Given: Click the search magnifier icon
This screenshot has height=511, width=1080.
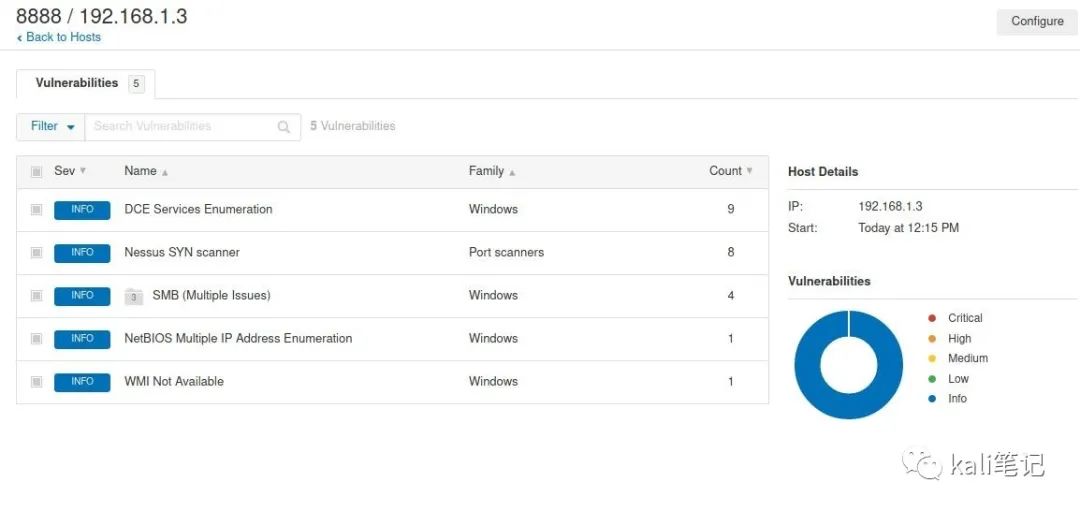Looking at the screenshot, I should 283,127.
